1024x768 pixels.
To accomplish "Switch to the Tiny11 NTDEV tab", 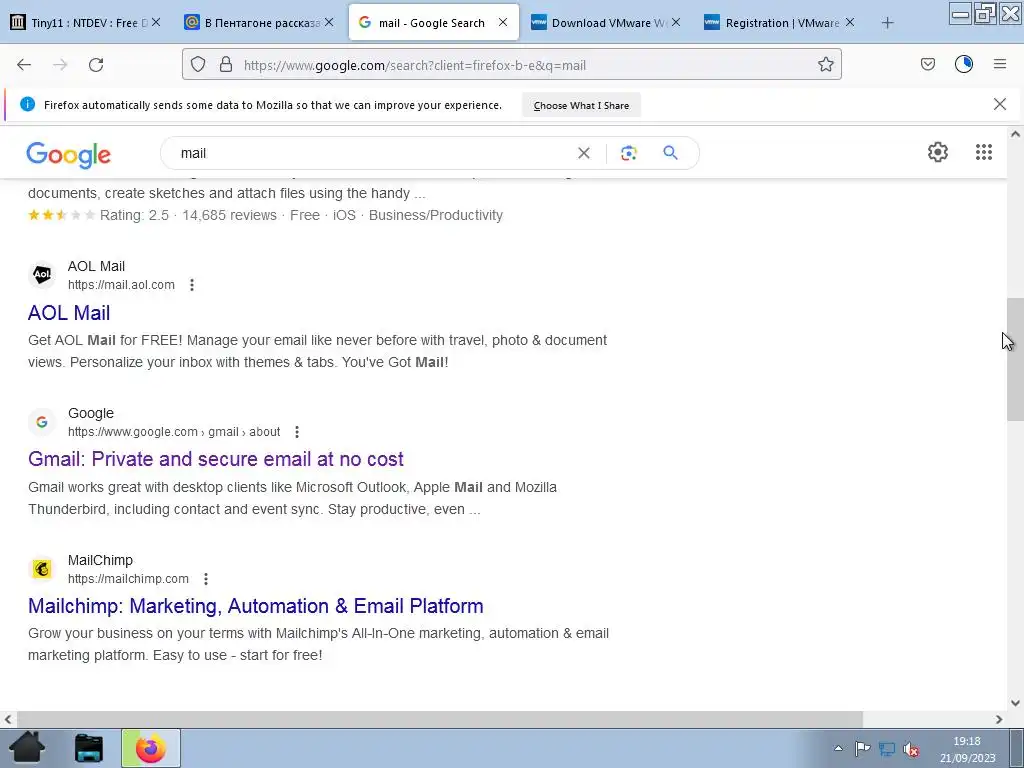I will (x=84, y=23).
